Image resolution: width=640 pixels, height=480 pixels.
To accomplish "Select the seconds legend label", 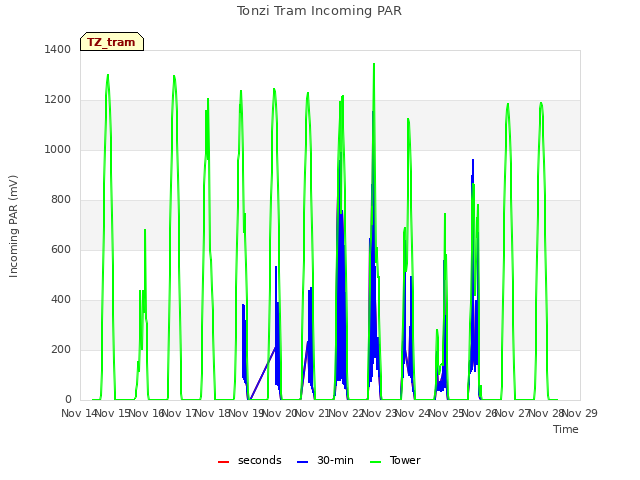I will pos(260,460).
